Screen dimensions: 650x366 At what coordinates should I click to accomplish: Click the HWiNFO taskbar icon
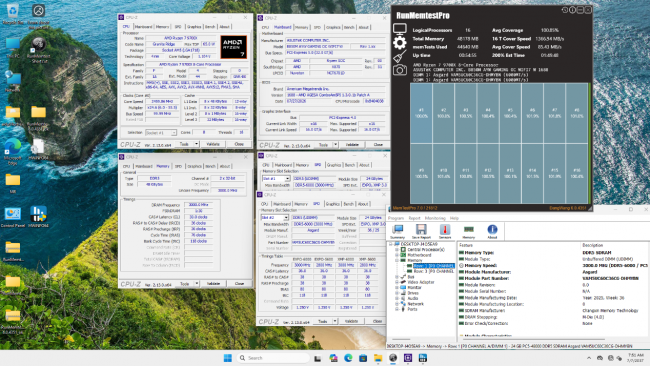423,358
